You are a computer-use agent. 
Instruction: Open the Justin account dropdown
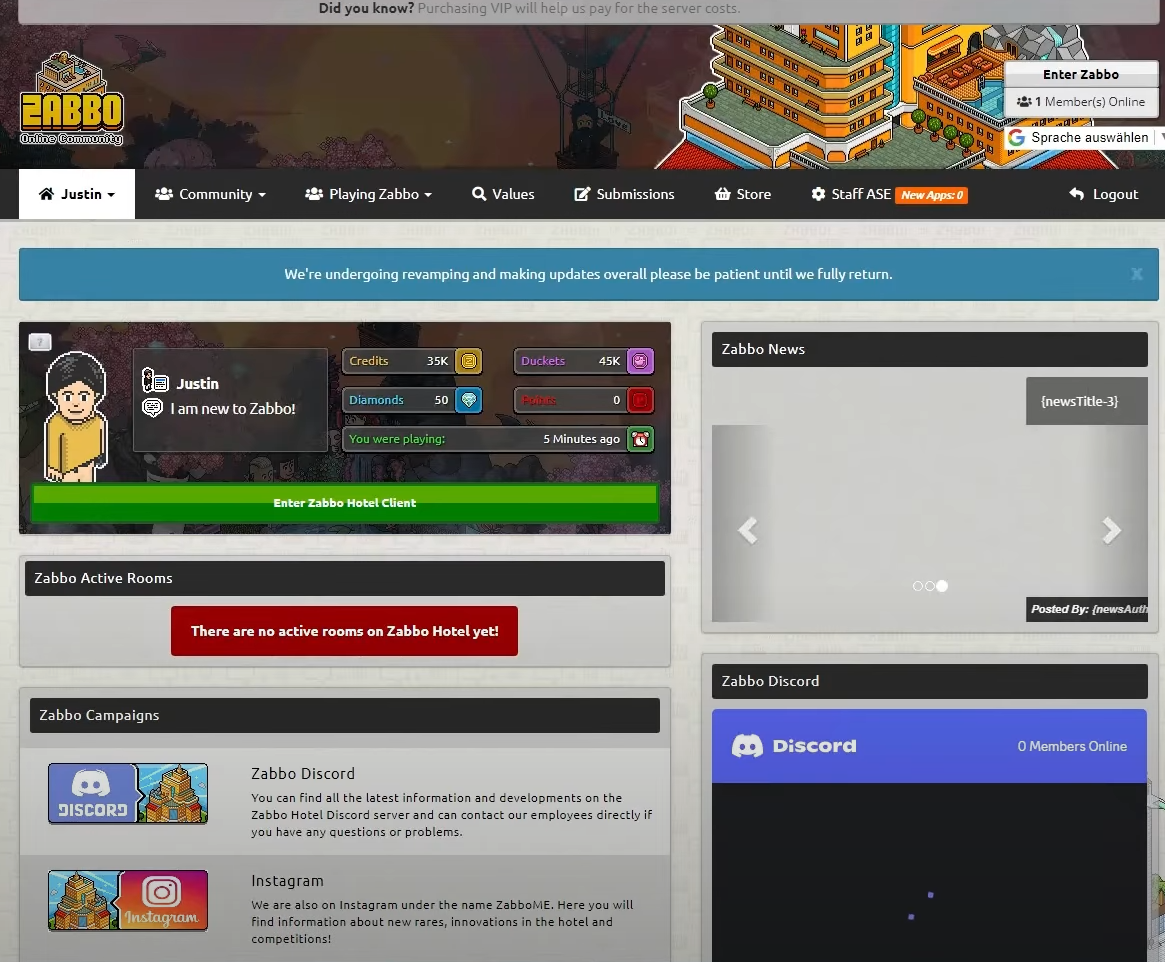[x=77, y=194]
